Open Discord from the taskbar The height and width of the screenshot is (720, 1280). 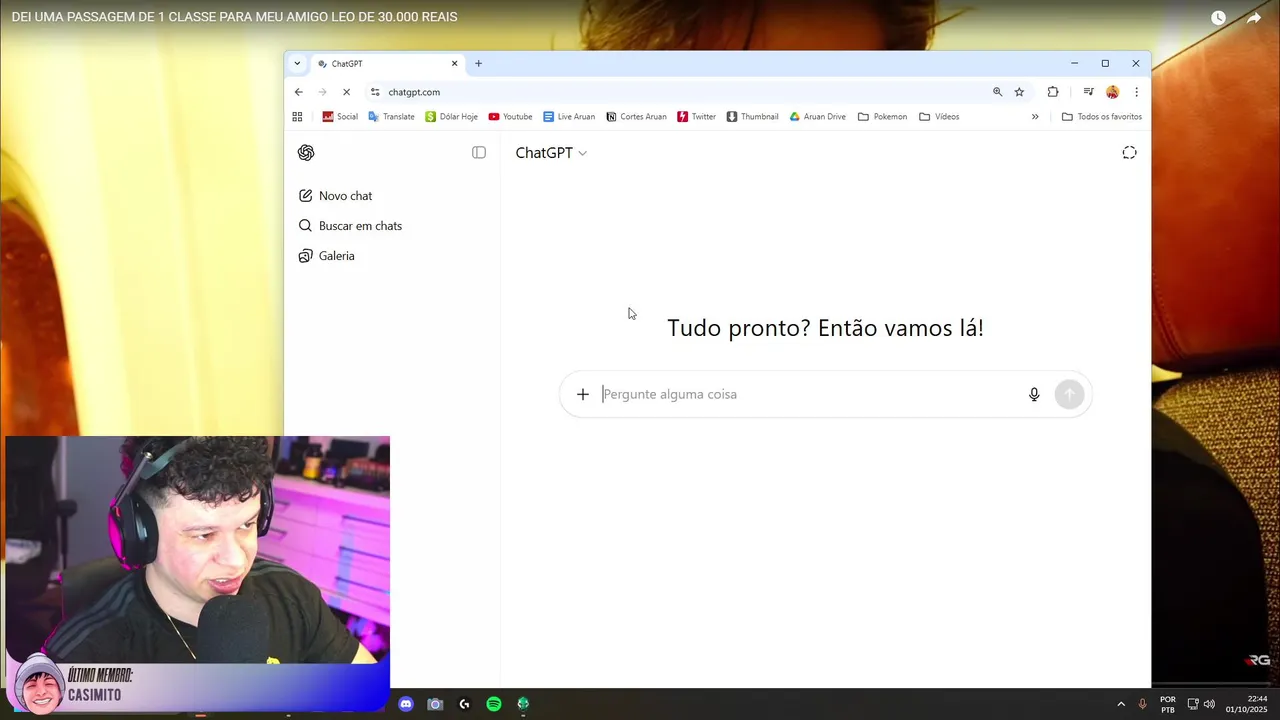pos(405,704)
